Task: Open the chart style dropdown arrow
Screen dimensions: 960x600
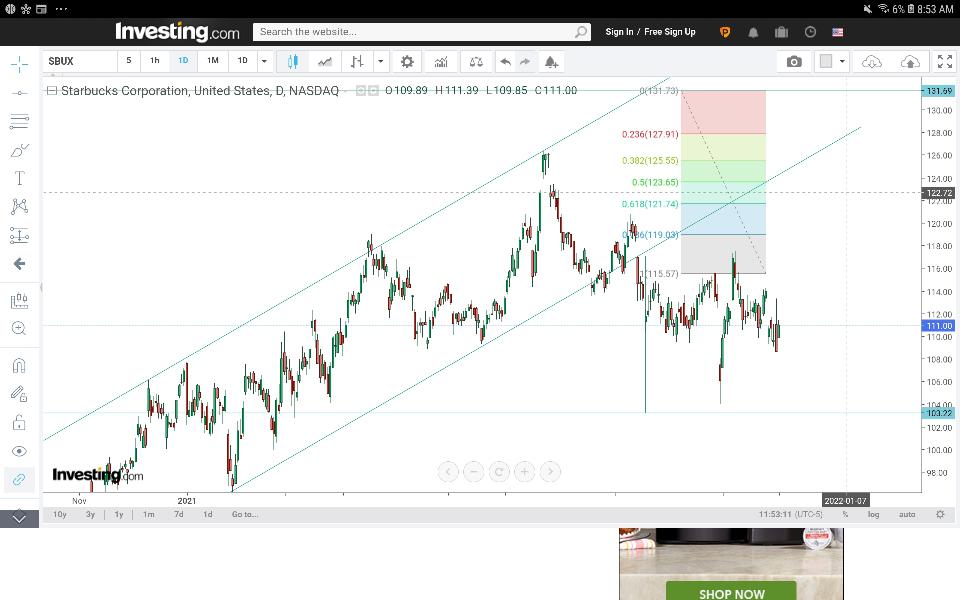Action: click(380, 61)
